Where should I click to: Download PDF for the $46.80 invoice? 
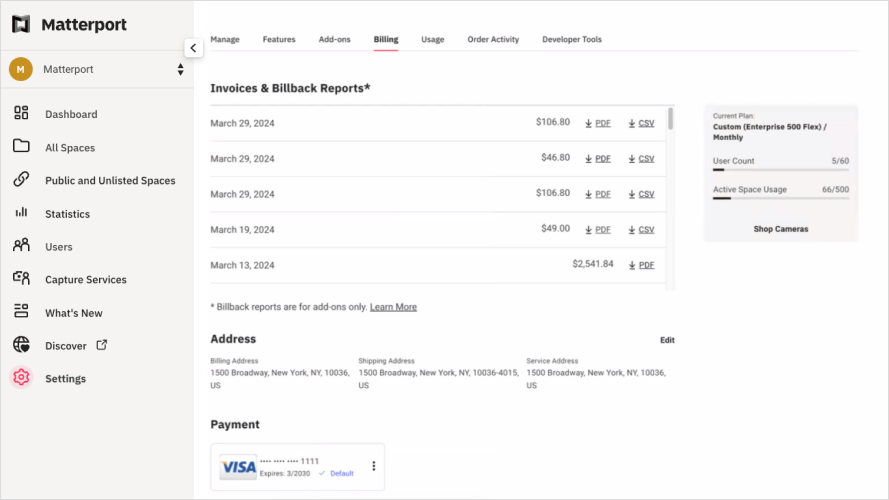point(598,159)
